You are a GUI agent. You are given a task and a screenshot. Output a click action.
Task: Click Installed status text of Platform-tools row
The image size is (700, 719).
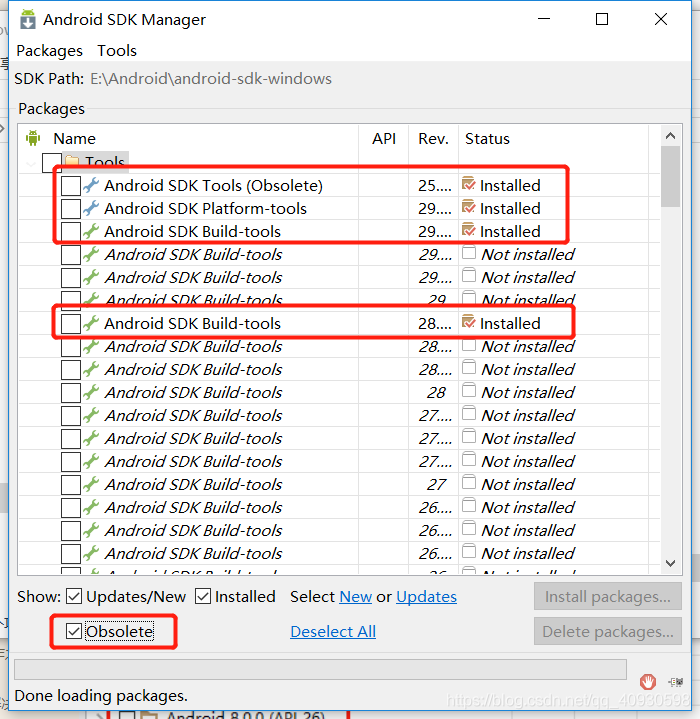pos(510,209)
